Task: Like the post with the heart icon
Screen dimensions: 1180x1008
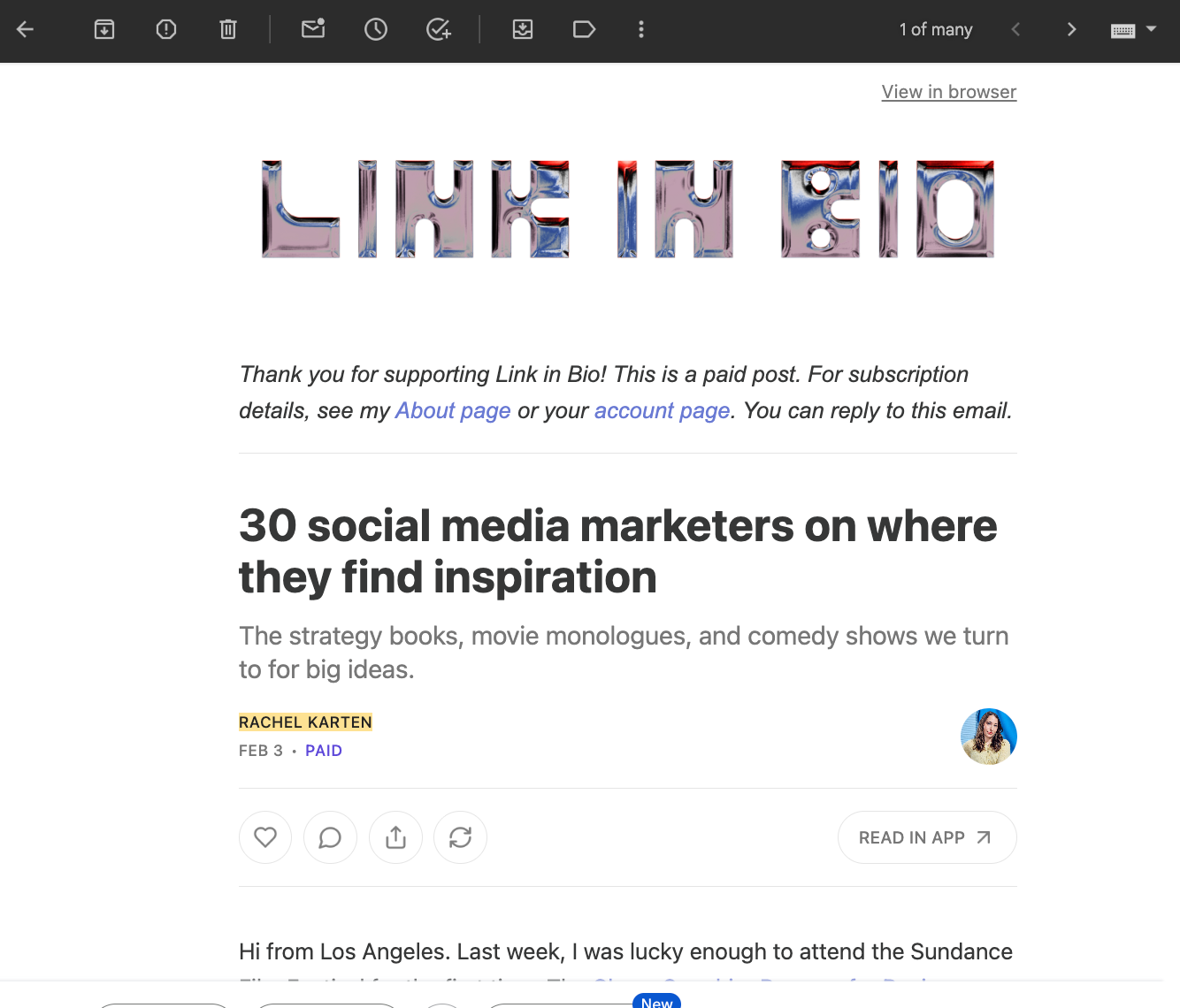Action: pyautogui.click(x=264, y=837)
